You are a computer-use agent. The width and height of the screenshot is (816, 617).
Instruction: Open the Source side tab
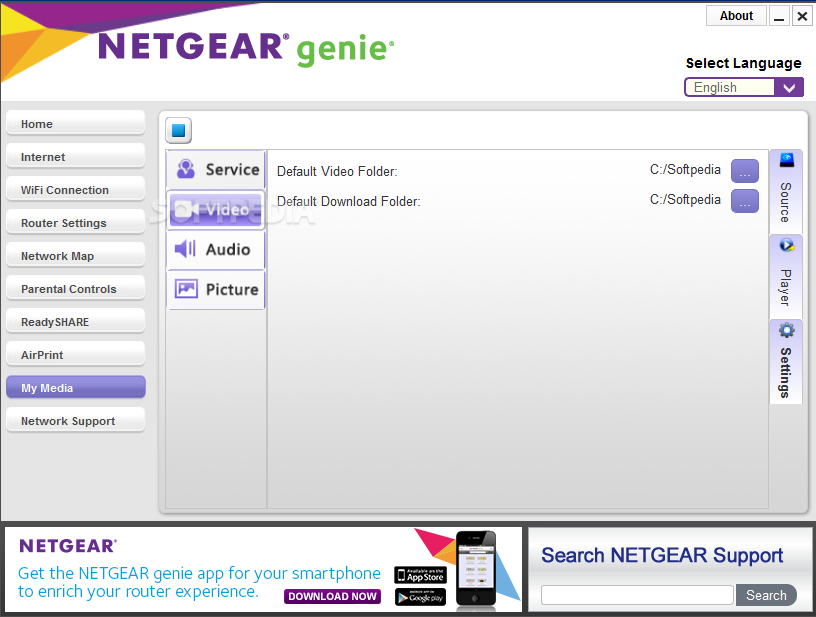click(x=786, y=191)
